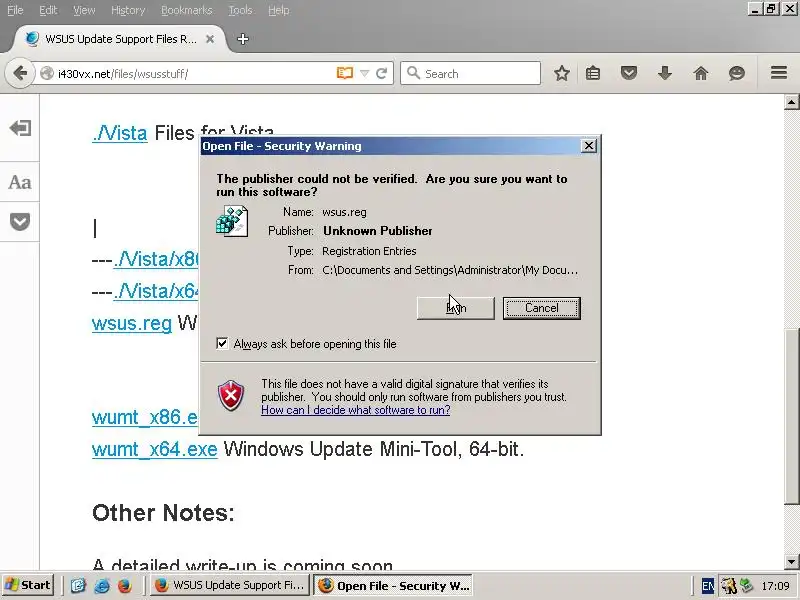
Task: Uncheck Always ask before opening this file
Action: click(222, 343)
